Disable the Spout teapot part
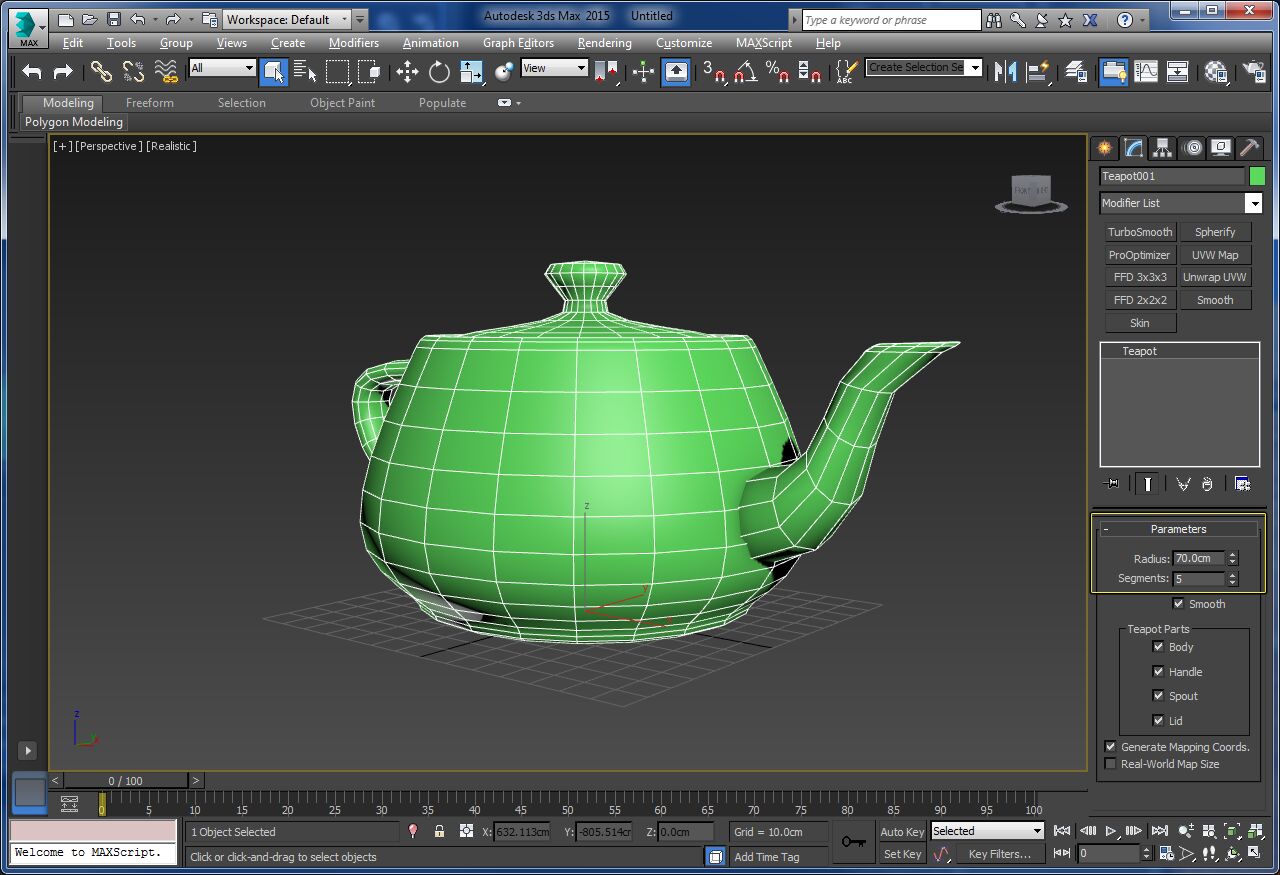Image resolution: width=1280 pixels, height=875 pixels. click(1158, 696)
